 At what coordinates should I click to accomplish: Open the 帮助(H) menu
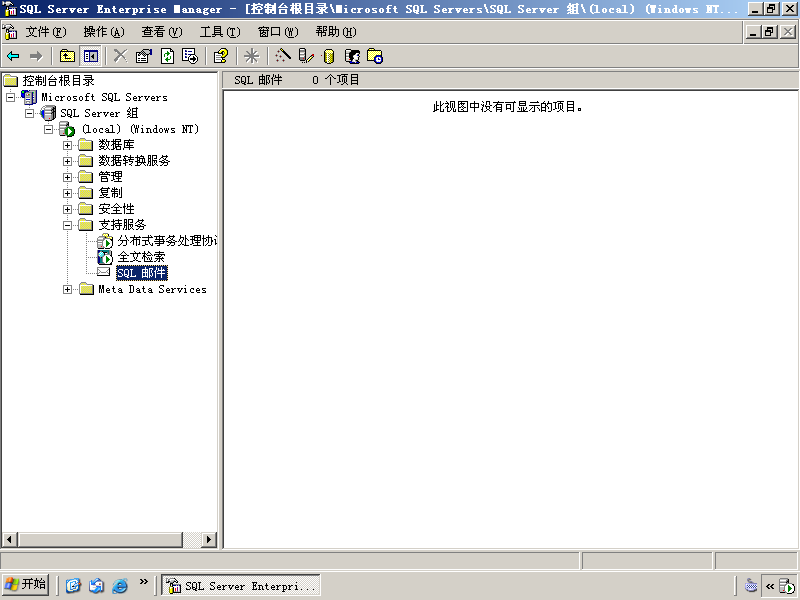pyautogui.click(x=336, y=32)
